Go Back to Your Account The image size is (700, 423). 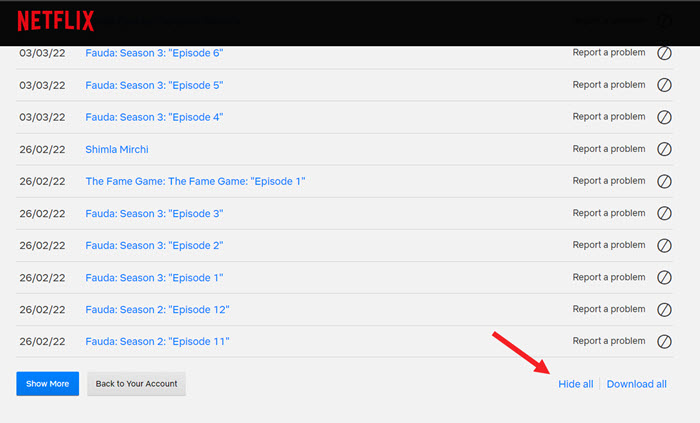click(136, 384)
